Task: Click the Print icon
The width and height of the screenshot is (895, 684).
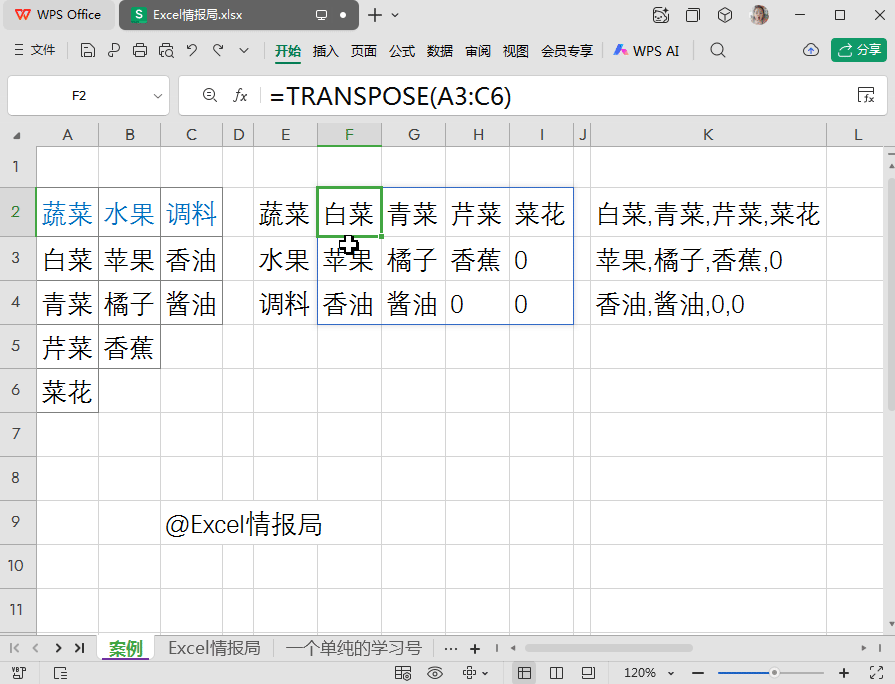Action: (140, 51)
